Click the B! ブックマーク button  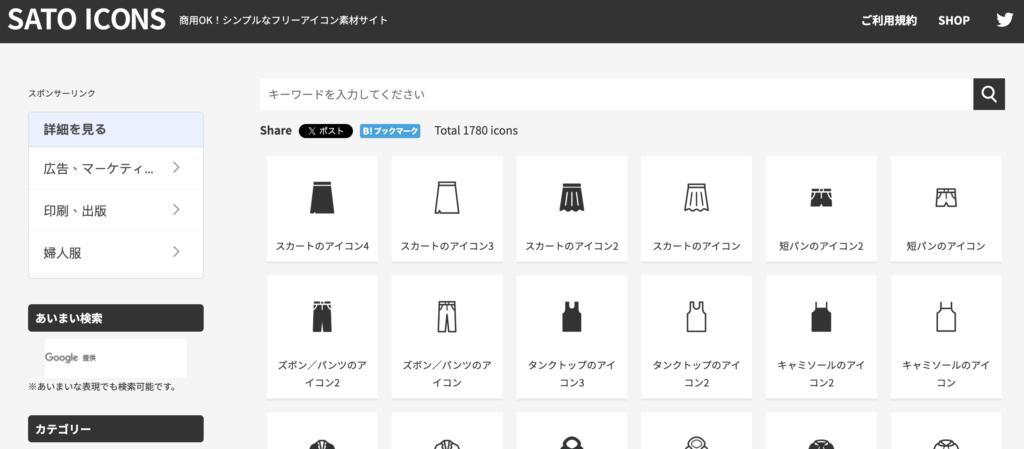[390, 131]
